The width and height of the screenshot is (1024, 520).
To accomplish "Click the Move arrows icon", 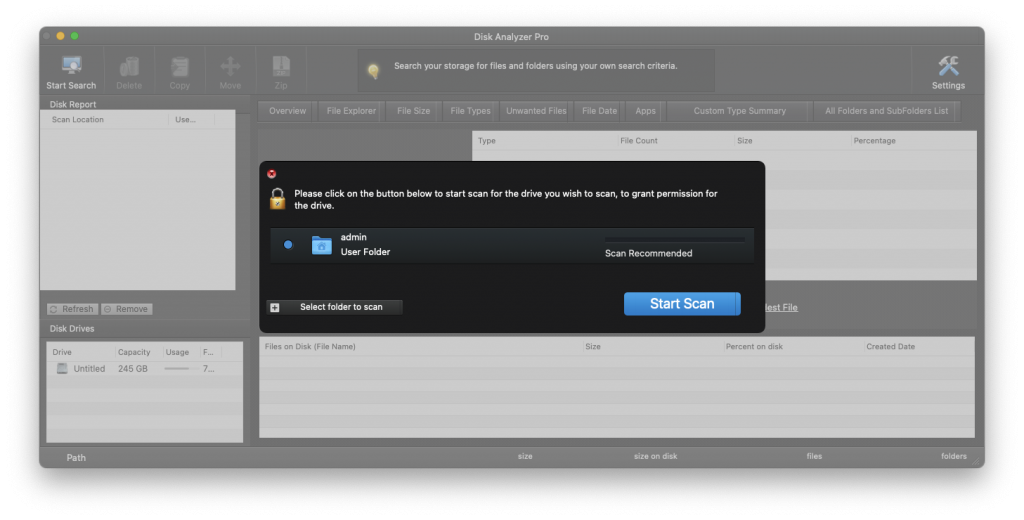I will [x=230, y=67].
